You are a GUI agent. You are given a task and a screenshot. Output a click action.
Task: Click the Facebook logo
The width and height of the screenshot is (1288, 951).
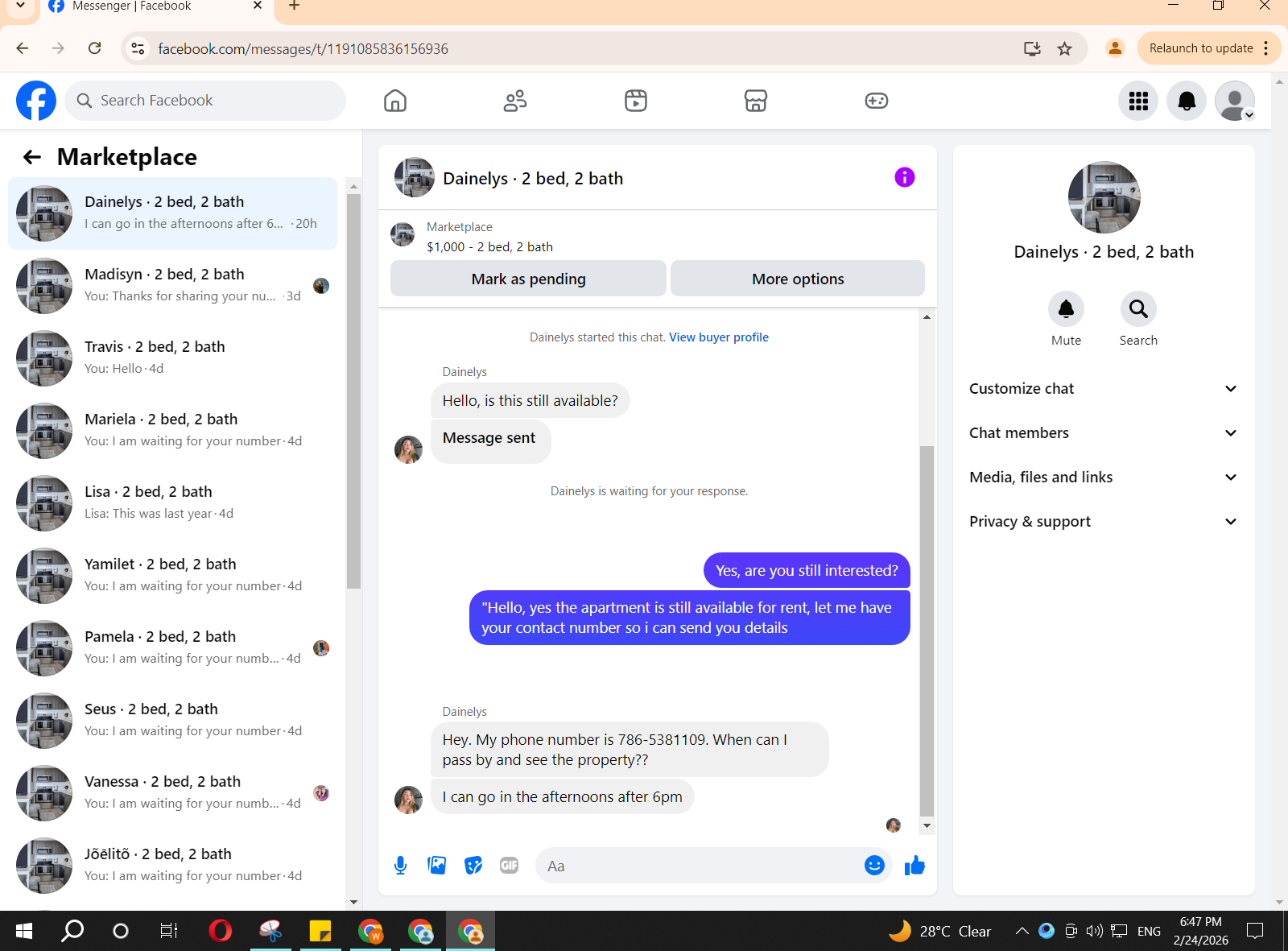tap(36, 101)
